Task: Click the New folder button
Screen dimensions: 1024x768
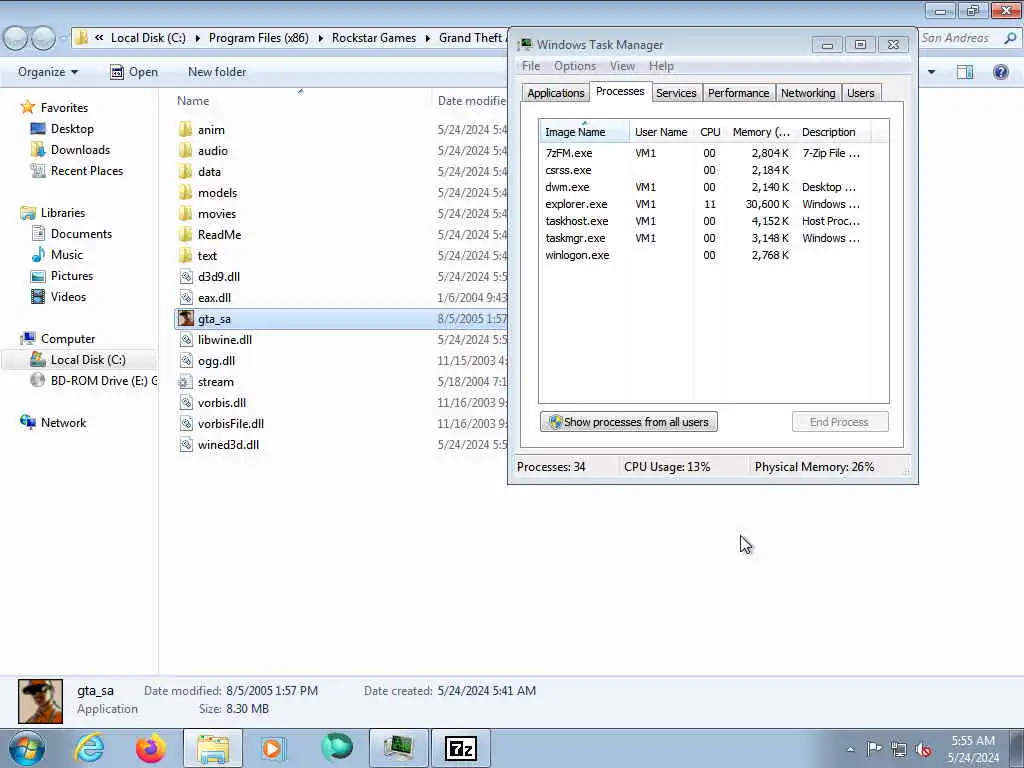Action: 217,72
